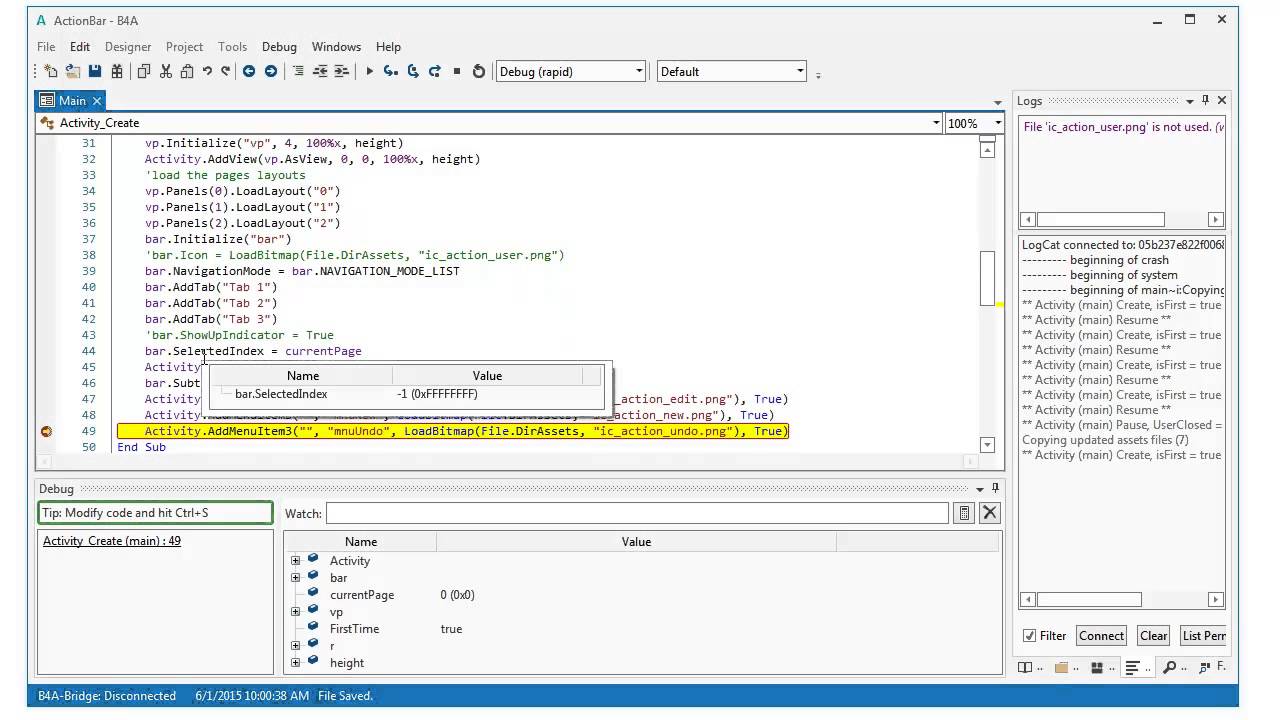Click the Increase indent icon
Image resolution: width=1280 pixels, height=720 pixels.
click(342, 71)
